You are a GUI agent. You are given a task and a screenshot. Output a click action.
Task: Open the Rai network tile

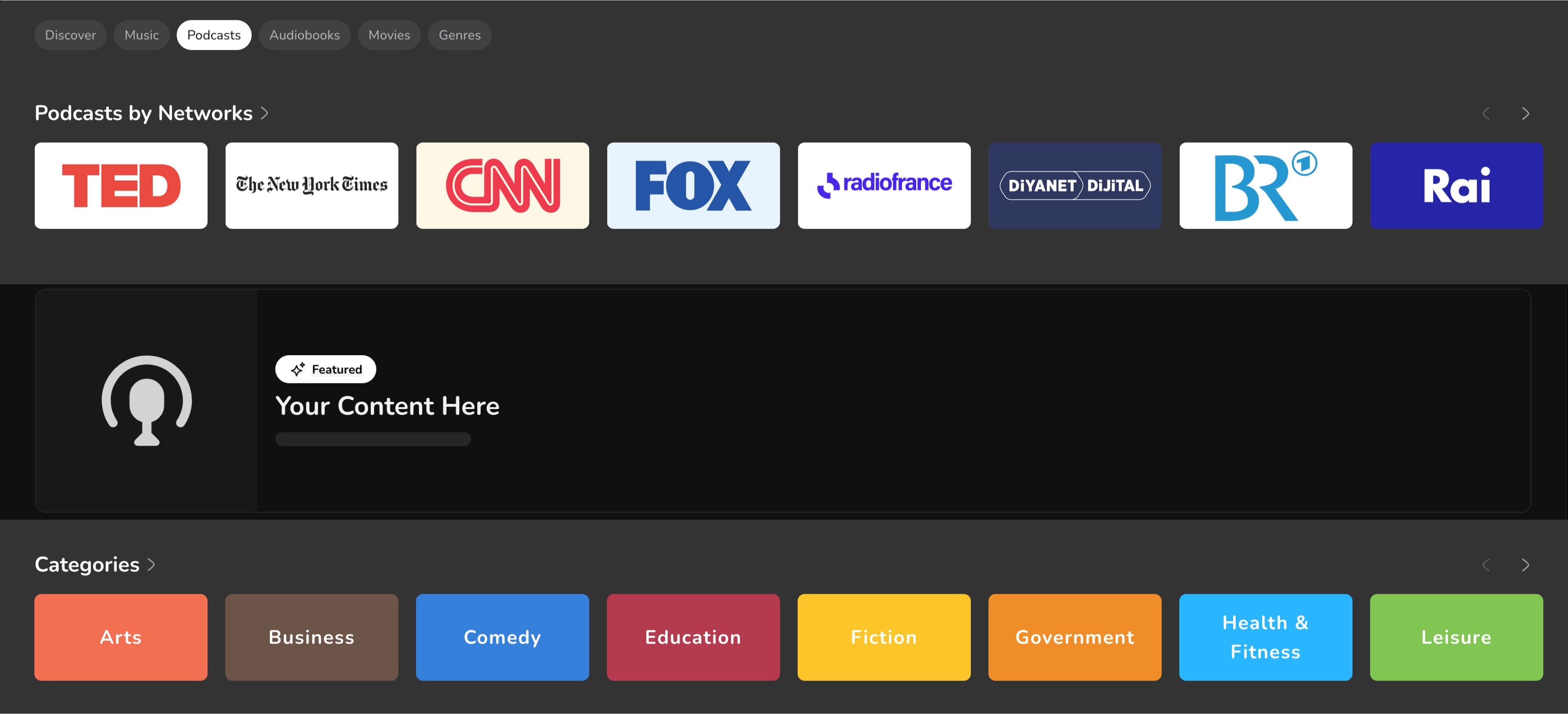[x=1456, y=186]
